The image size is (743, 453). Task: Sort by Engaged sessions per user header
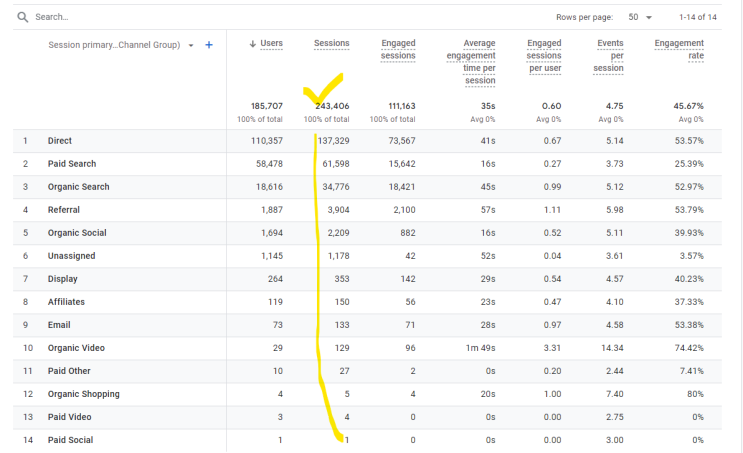pos(544,55)
